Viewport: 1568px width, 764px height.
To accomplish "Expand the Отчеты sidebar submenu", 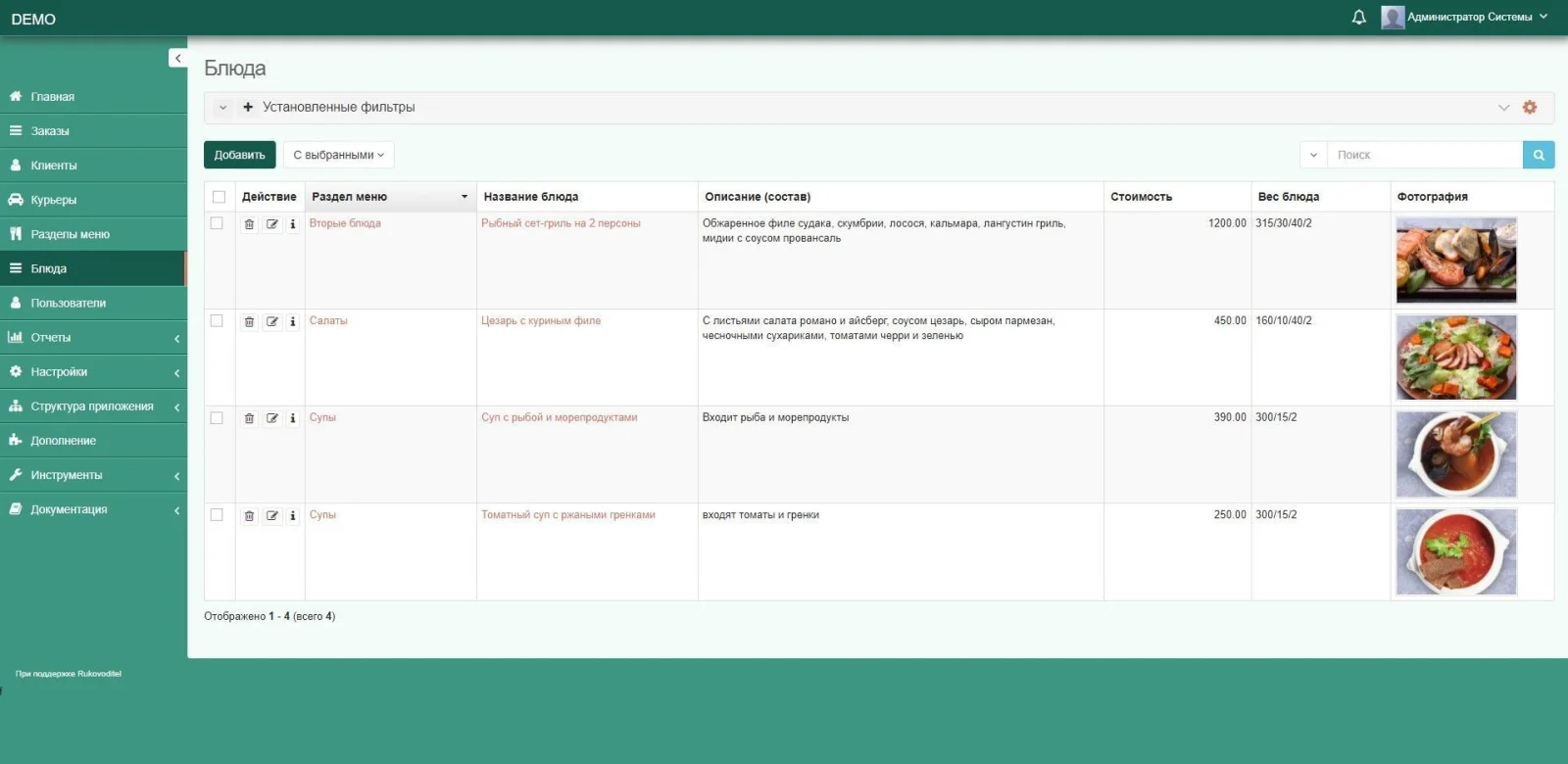I will point(93,338).
